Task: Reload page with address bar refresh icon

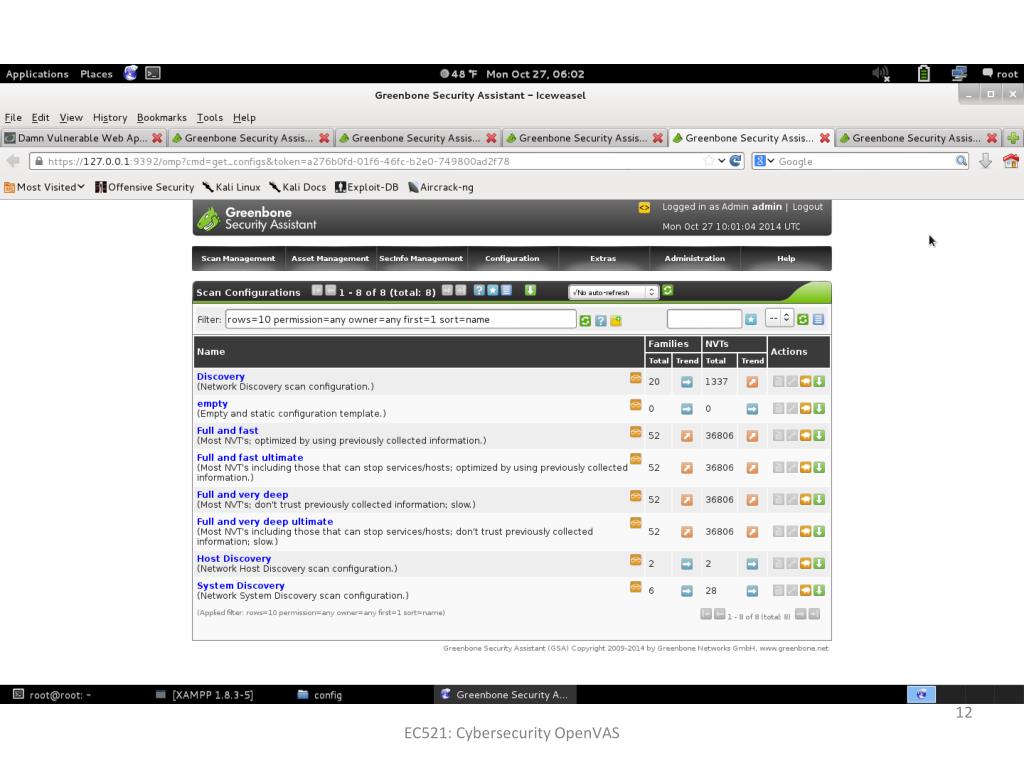Action: (x=735, y=161)
